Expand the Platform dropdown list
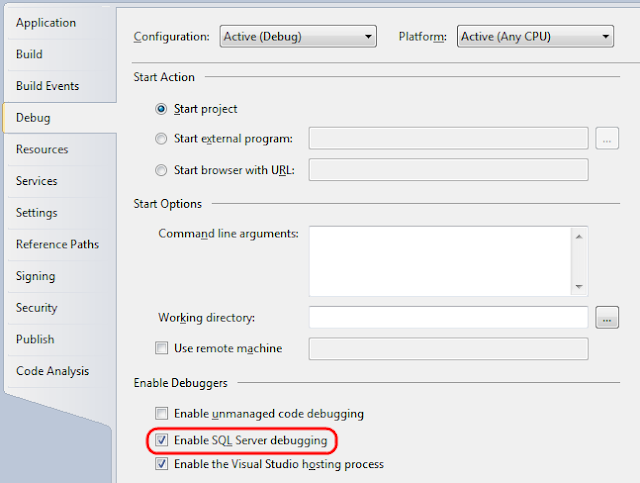The image size is (640, 483). (x=535, y=37)
